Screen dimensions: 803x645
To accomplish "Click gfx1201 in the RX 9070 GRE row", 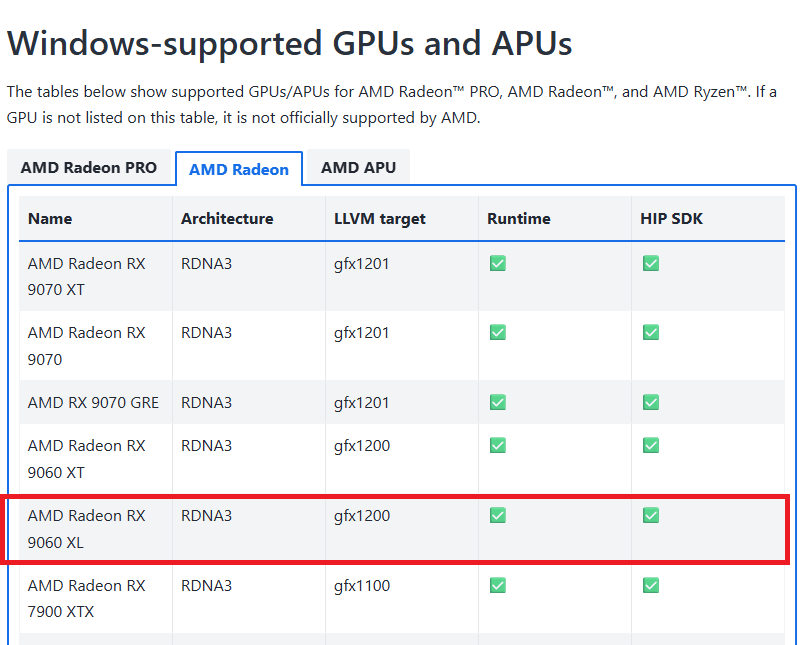I will coord(362,403).
